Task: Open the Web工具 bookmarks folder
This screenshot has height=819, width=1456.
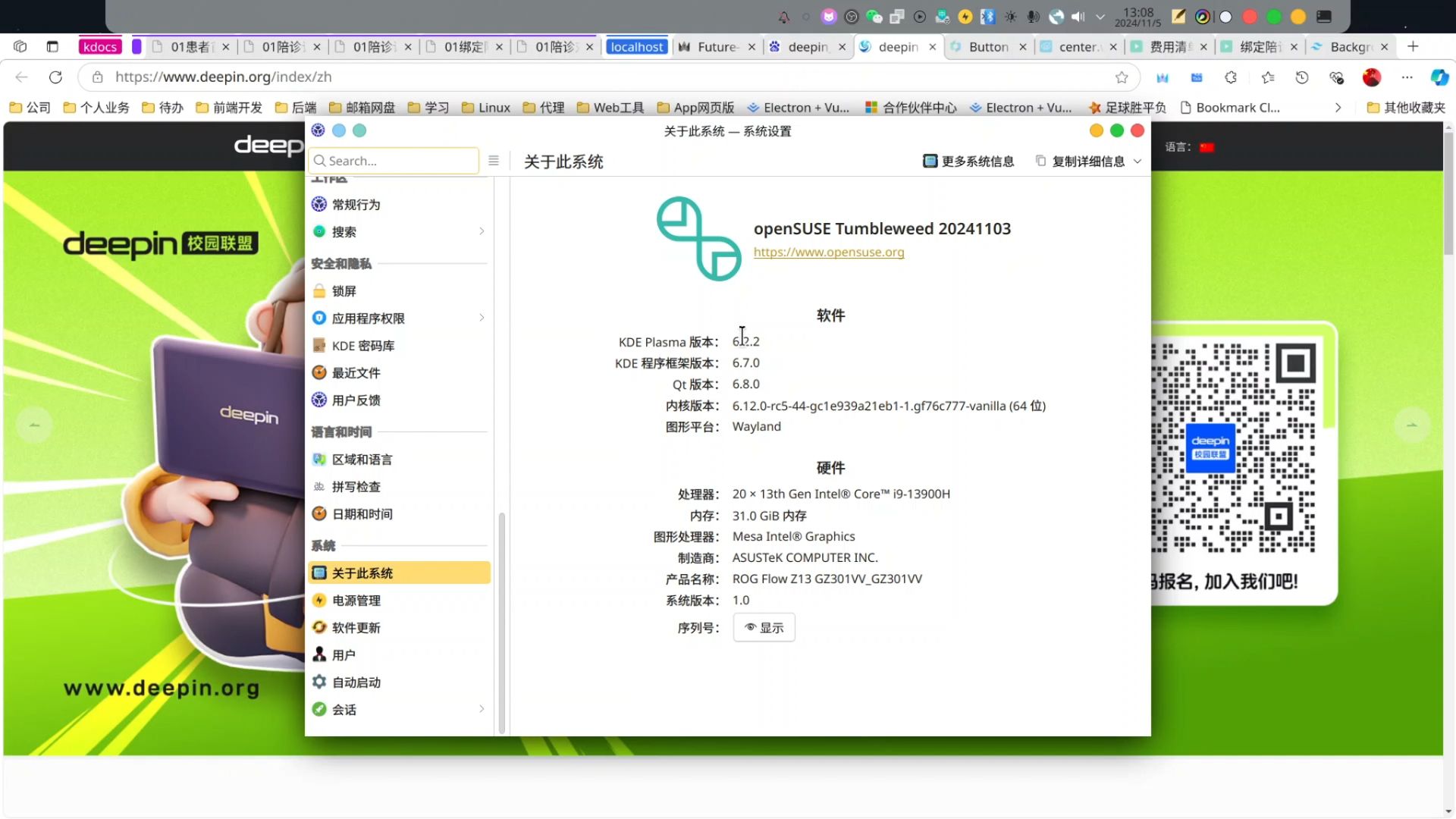Action: pyautogui.click(x=610, y=108)
